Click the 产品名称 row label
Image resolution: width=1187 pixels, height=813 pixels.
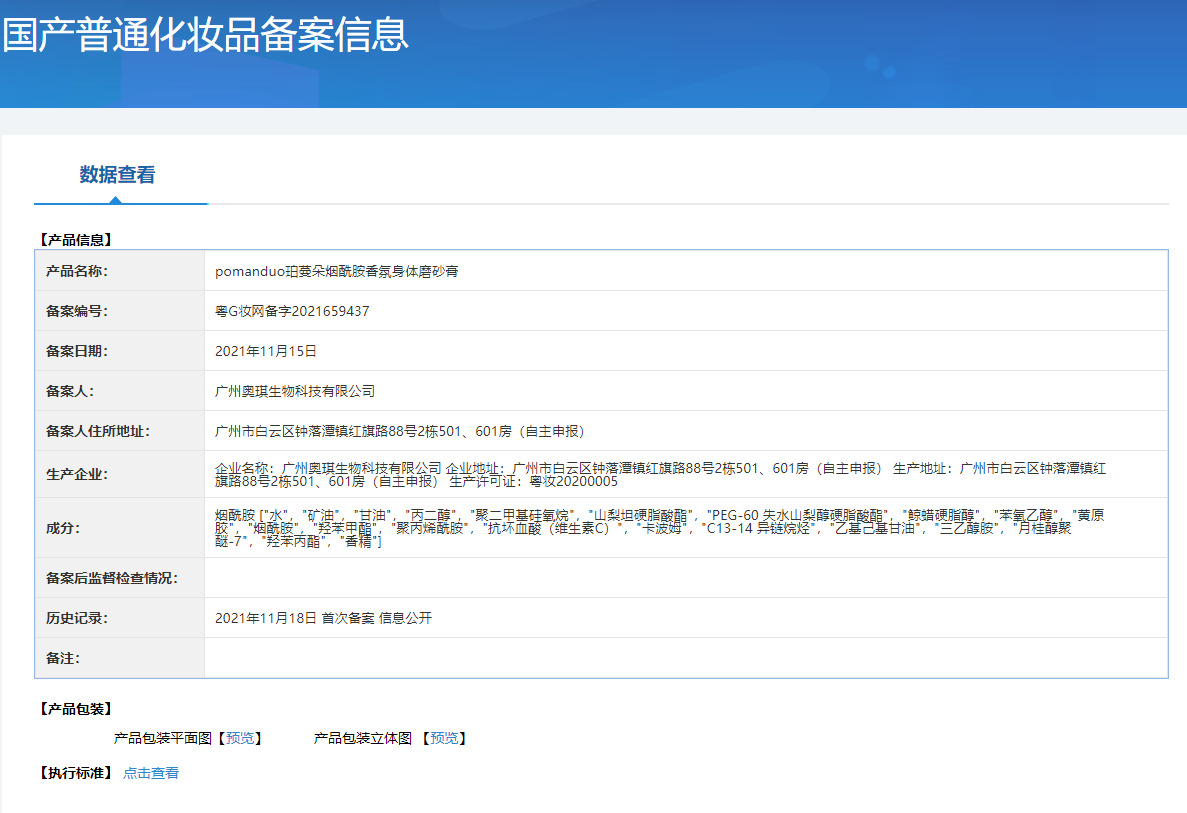77,271
